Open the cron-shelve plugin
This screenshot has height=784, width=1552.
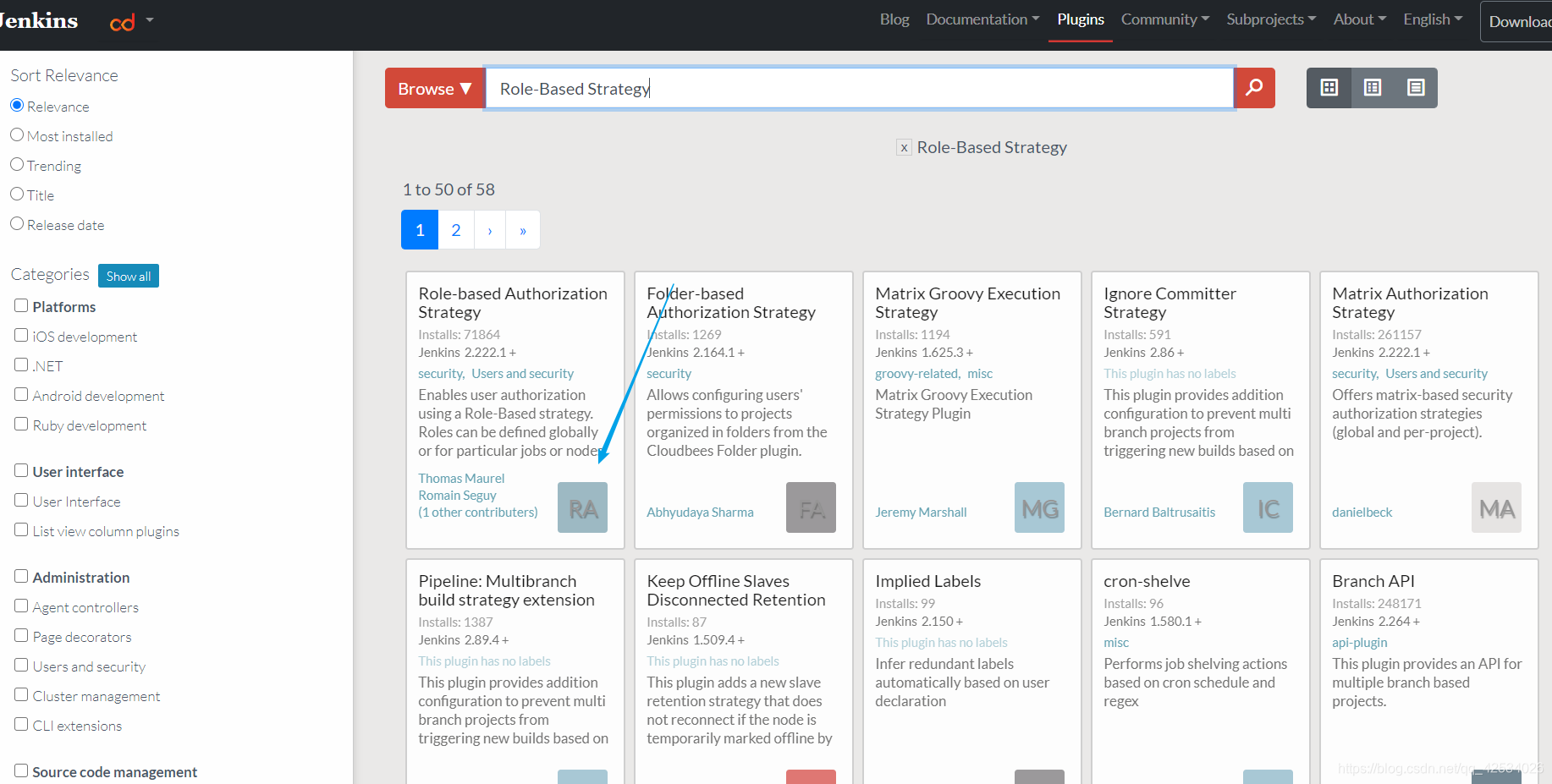coord(1147,581)
